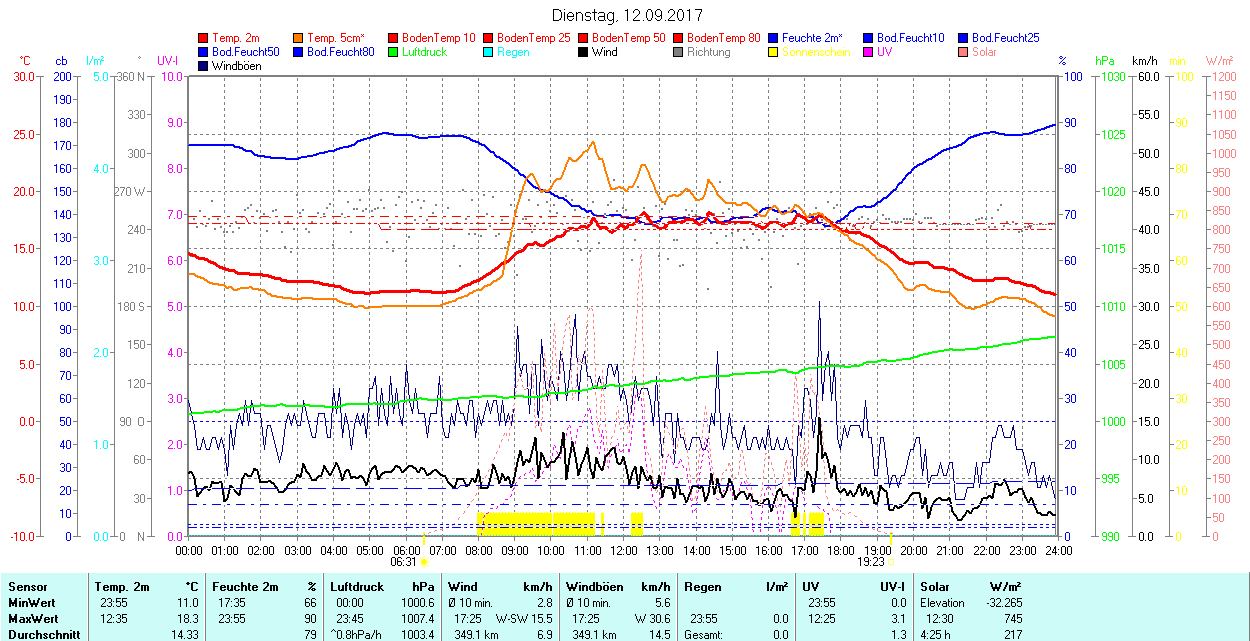
Task: Click the magenta UV legend swatch
Action: tap(869, 52)
